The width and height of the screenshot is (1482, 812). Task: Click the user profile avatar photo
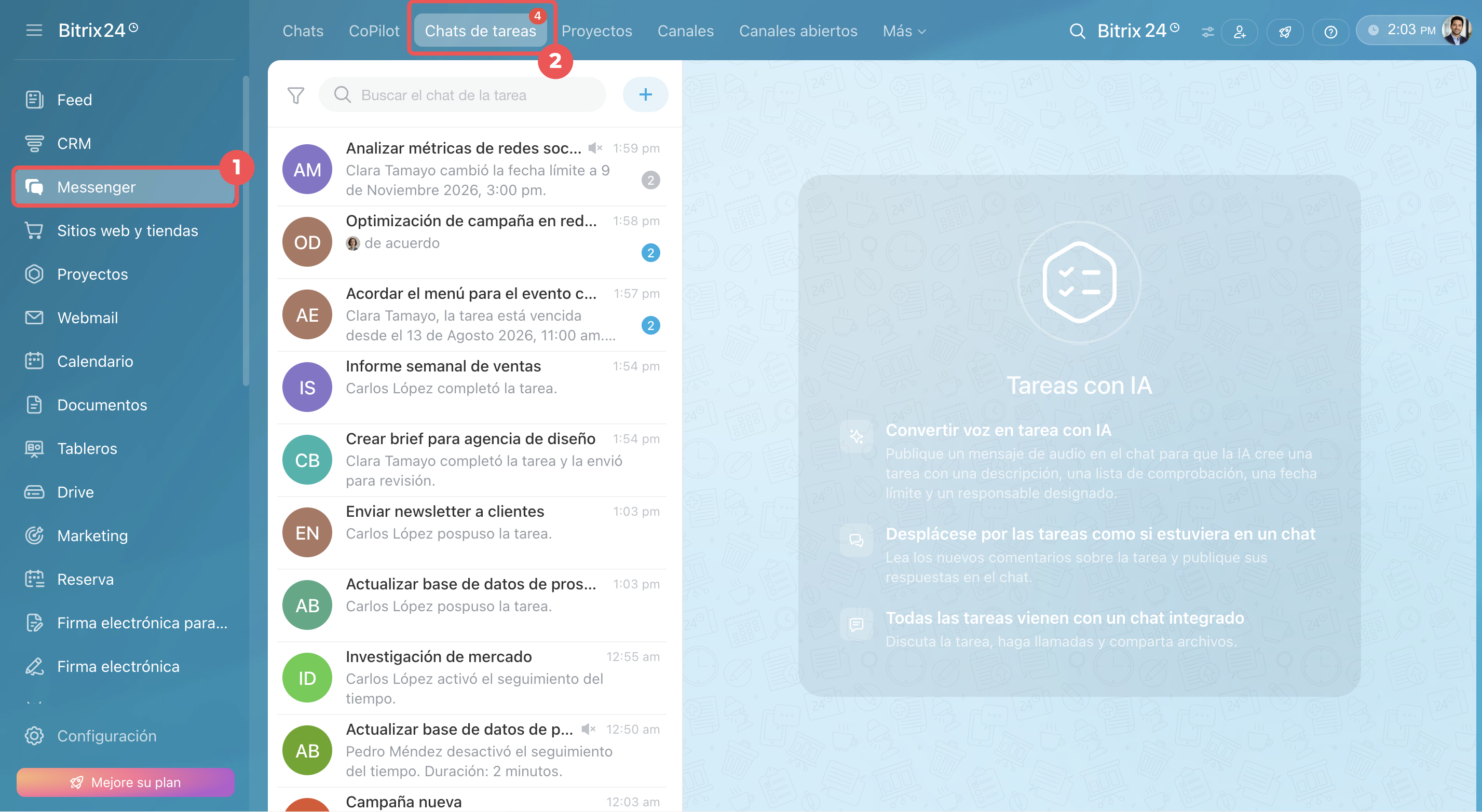point(1456,31)
